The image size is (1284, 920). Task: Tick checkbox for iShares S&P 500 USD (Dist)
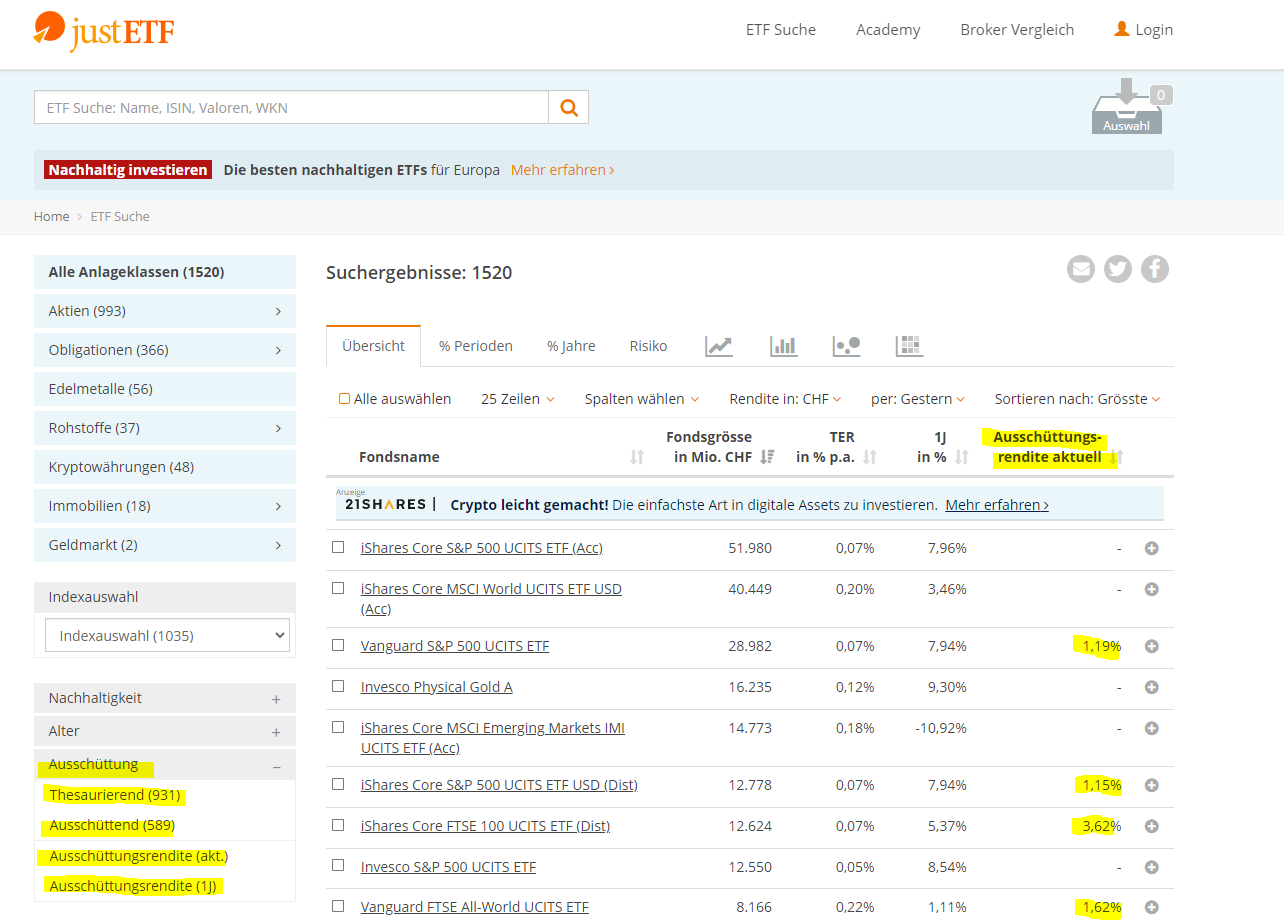(x=338, y=784)
